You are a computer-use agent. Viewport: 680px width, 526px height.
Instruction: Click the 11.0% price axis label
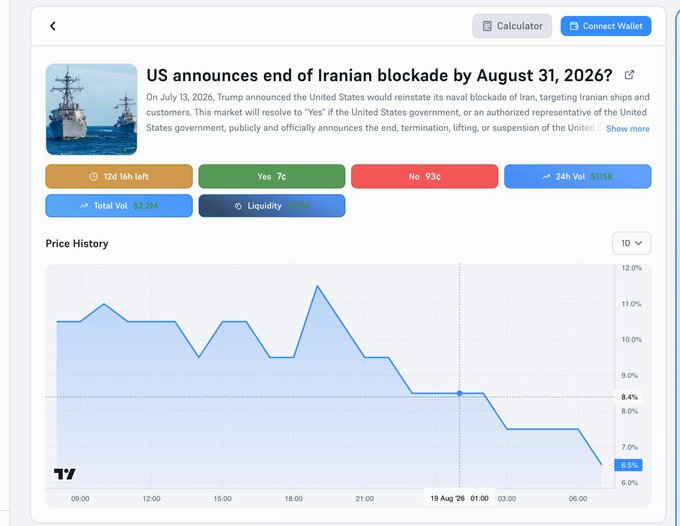tap(631, 304)
